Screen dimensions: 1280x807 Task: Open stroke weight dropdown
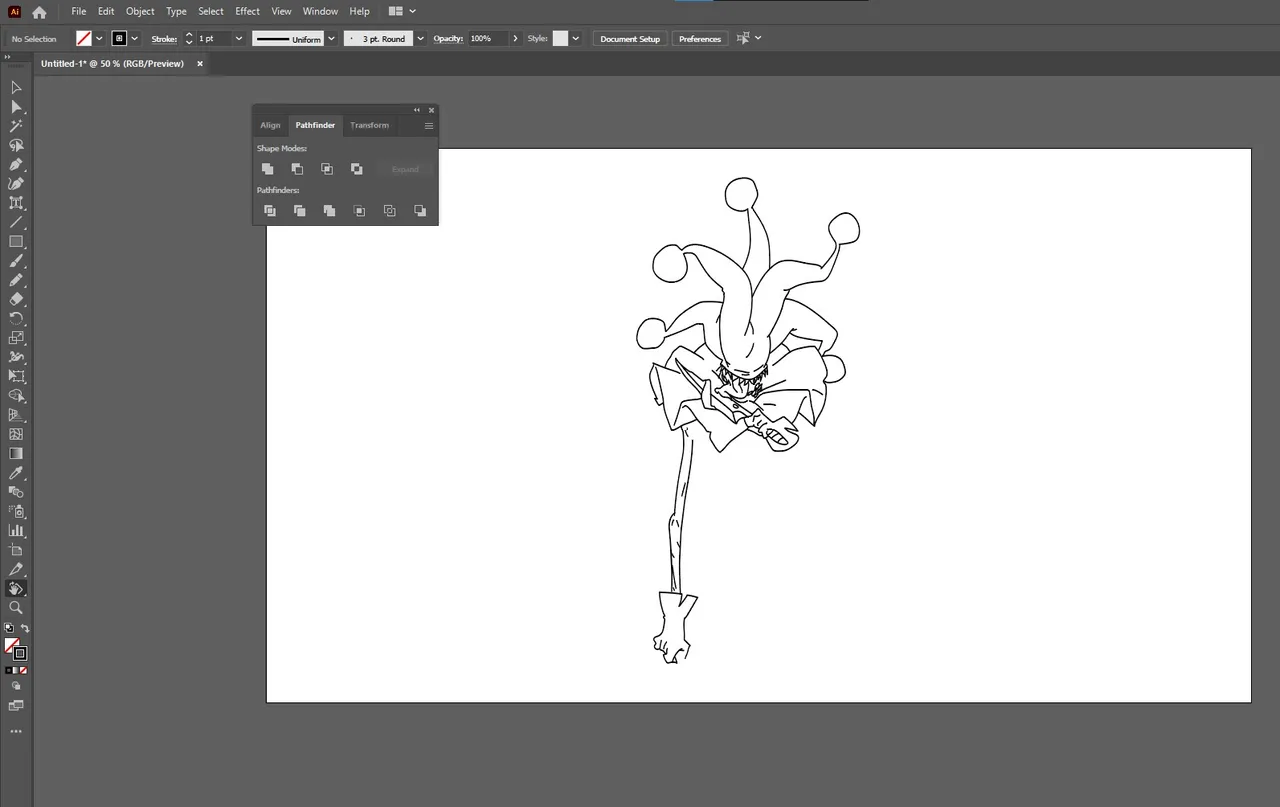click(x=239, y=38)
